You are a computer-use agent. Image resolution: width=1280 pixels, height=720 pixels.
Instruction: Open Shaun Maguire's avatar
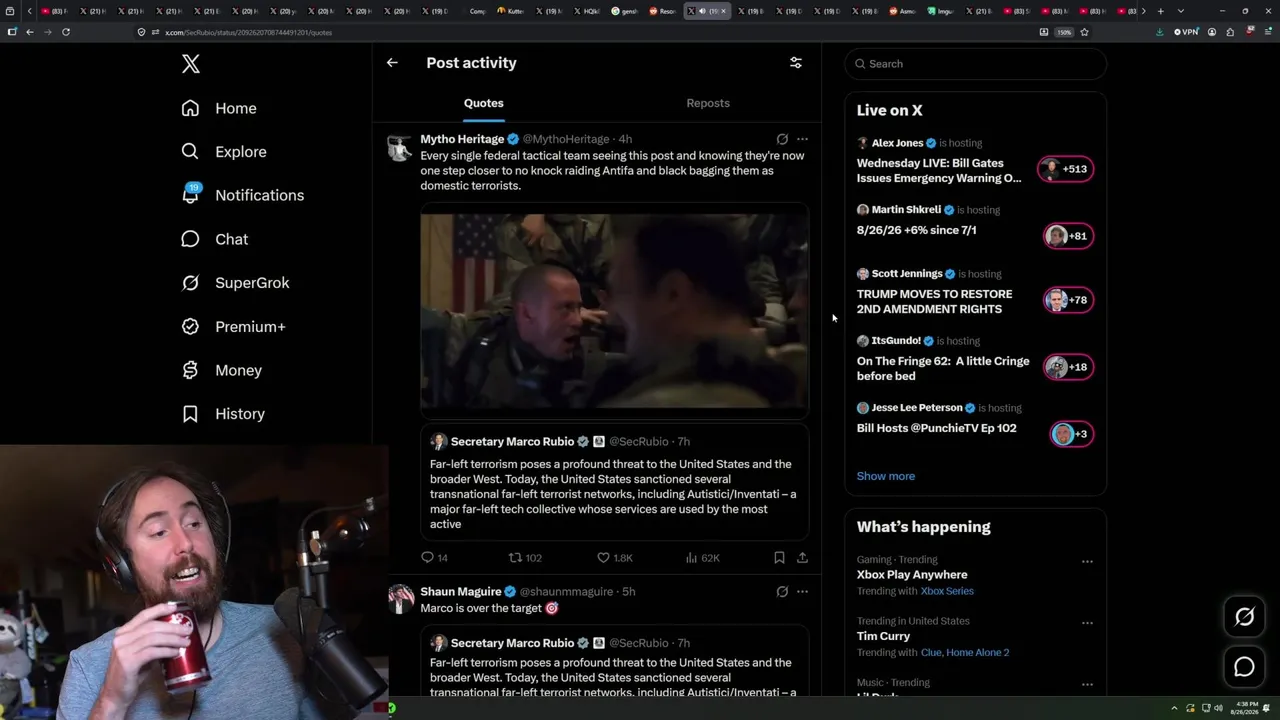[x=401, y=599]
